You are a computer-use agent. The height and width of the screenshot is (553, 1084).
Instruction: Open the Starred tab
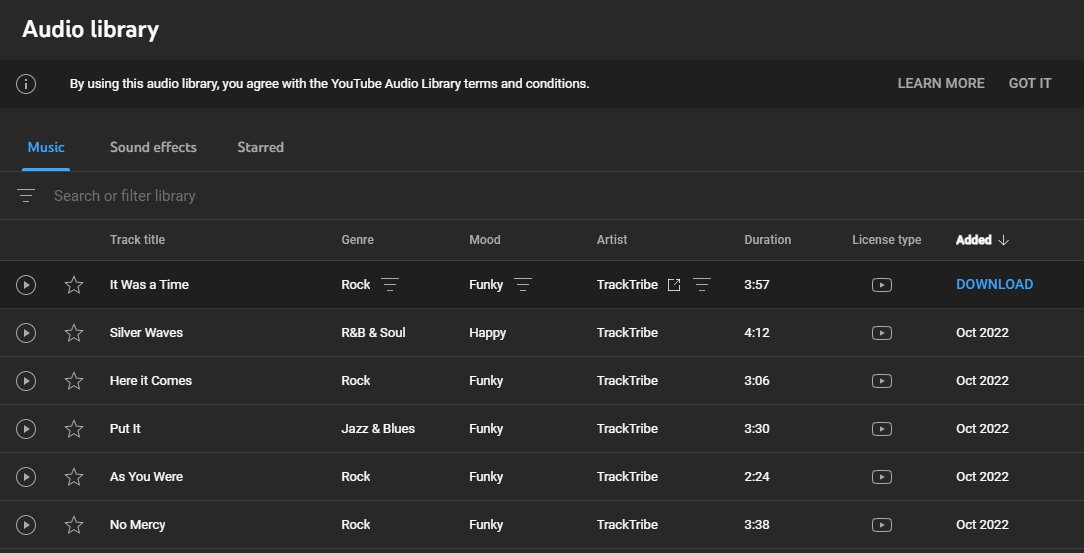[261, 147]
